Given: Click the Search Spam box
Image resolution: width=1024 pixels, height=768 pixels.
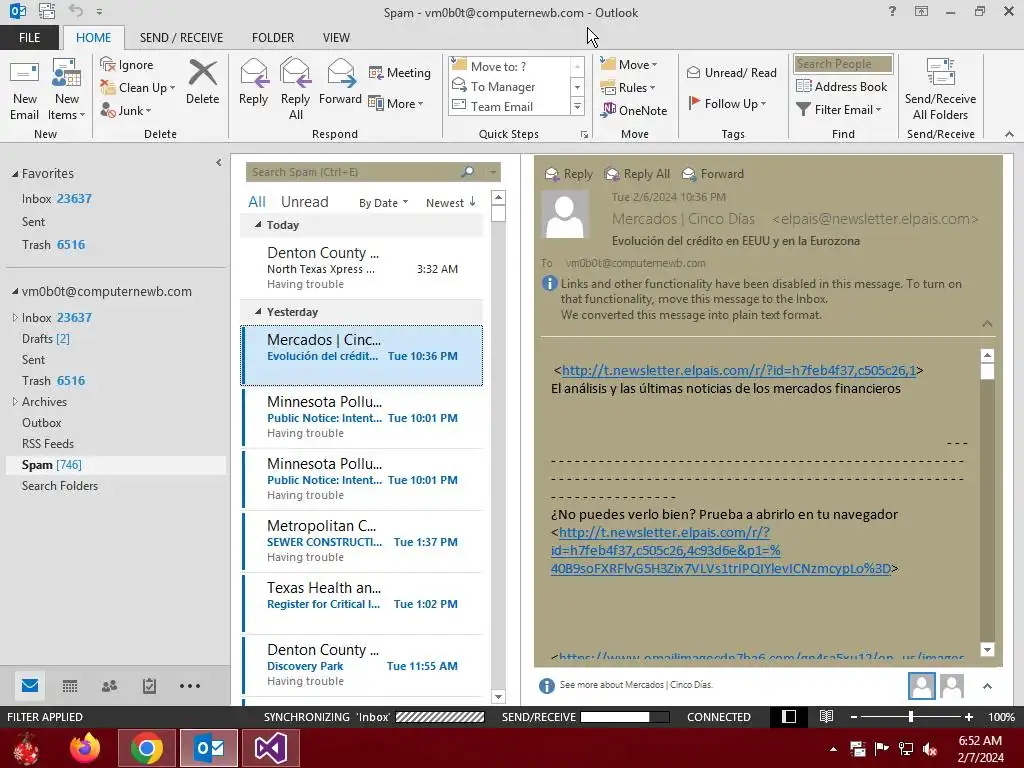Looking at the screenshot, I should click(353, 172).
